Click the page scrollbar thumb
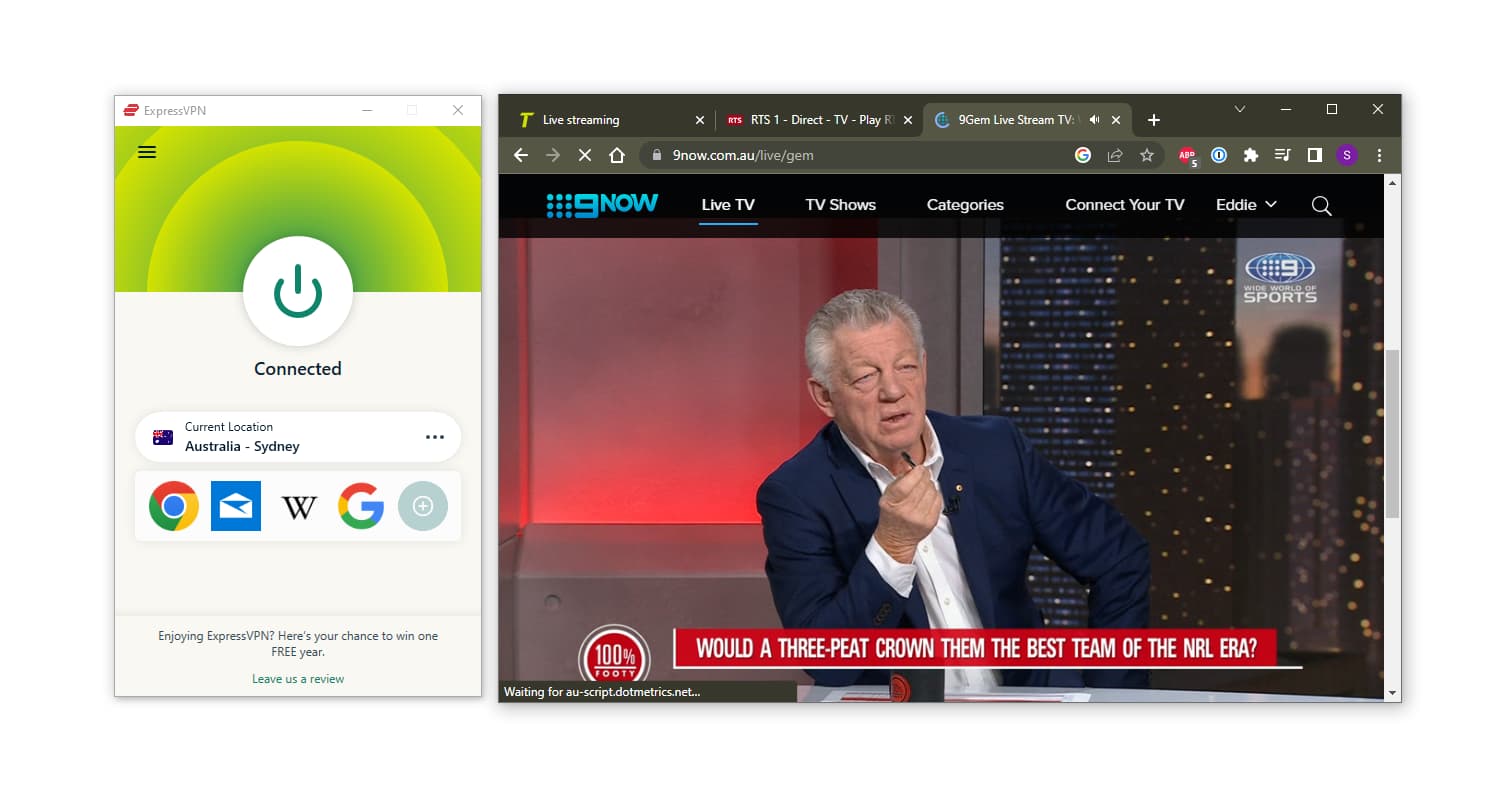This screenshot has width=1503, height=788. tap(1392, 432)
